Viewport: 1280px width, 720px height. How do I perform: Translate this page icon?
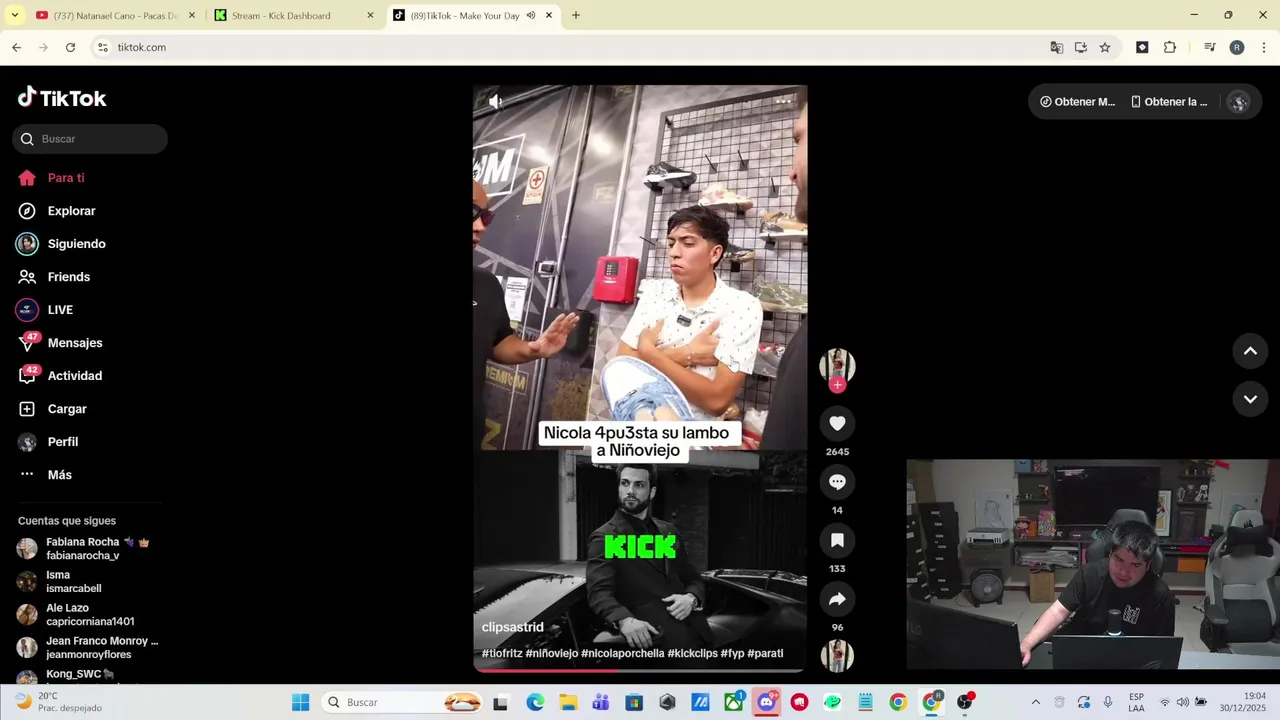coord(1057,47)
